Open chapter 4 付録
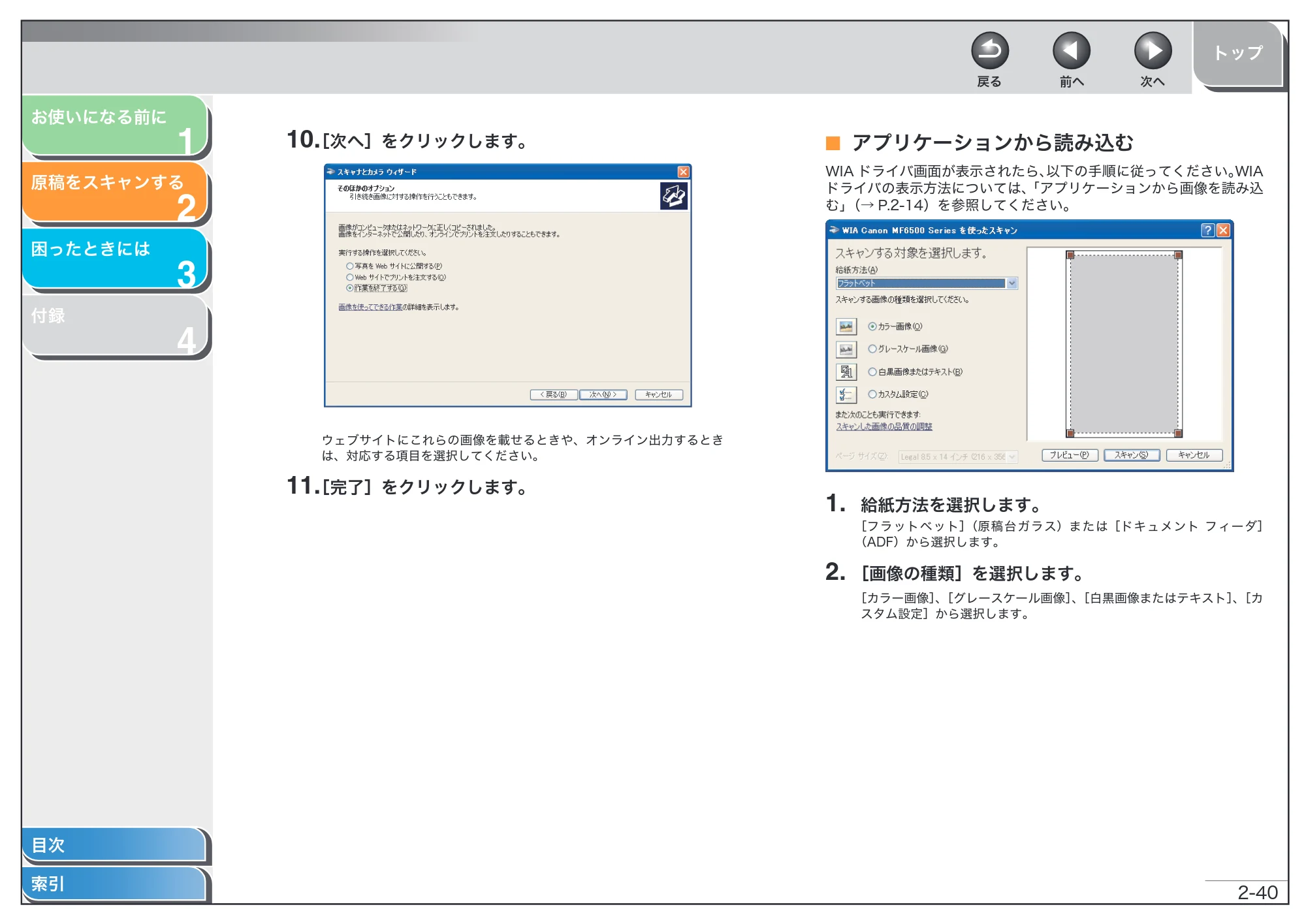This screenshot has height=924, width=1306. coord(115,325)
